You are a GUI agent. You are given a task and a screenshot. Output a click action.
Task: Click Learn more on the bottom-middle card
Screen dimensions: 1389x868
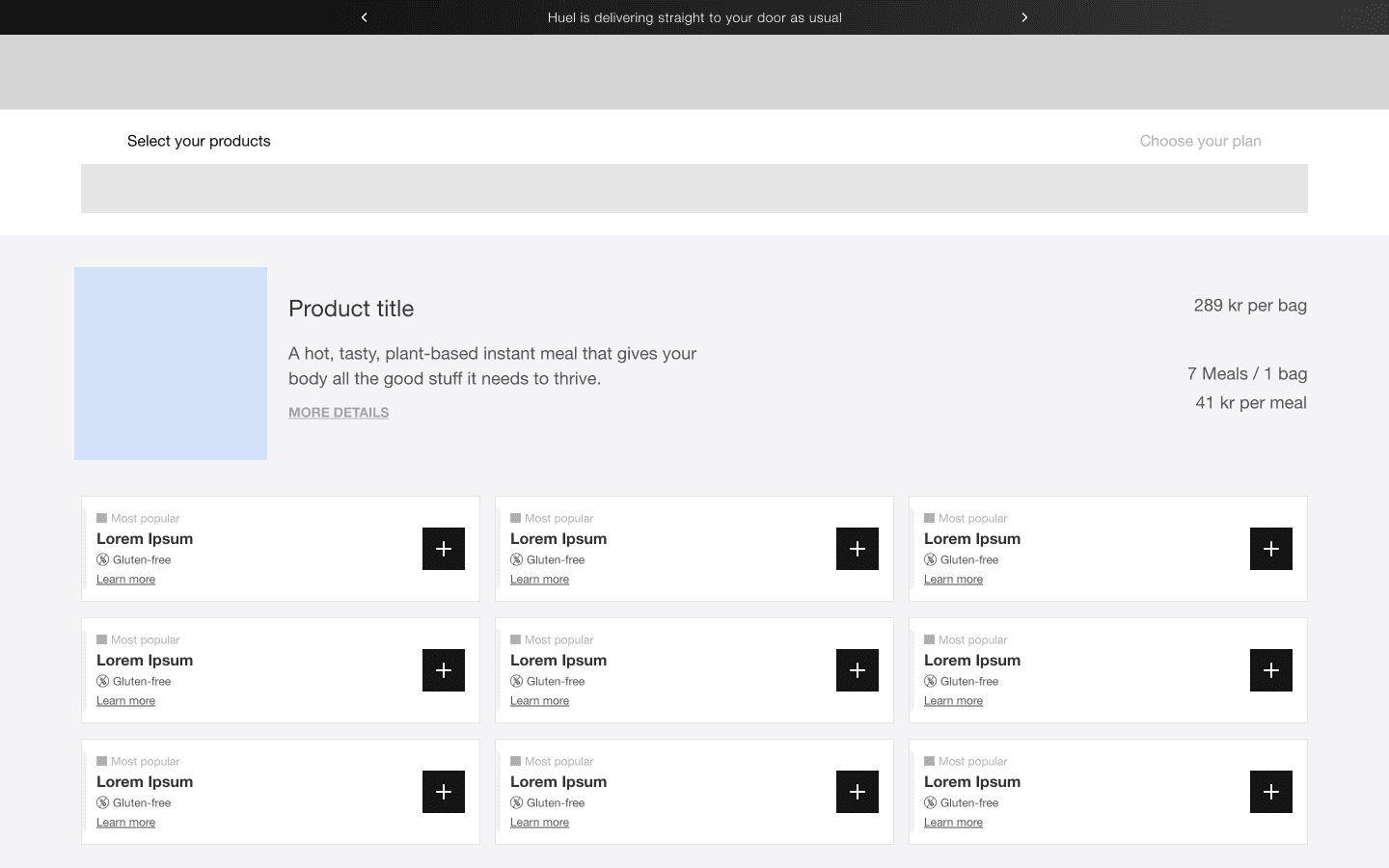[x=539, y=823]
